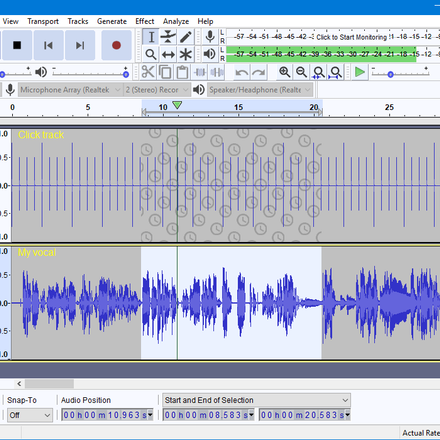Click the playback volume slider handle
440x440 pixels.
[x=126, y=74]
